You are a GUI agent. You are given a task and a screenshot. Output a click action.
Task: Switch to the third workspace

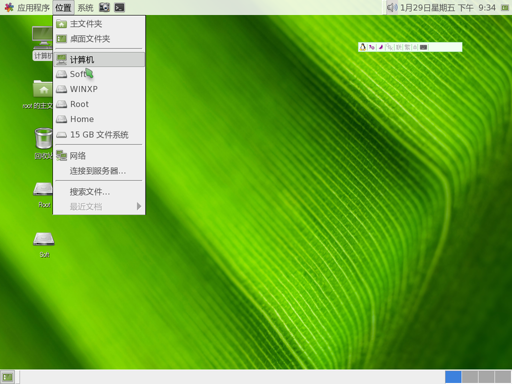click(486, 377)
